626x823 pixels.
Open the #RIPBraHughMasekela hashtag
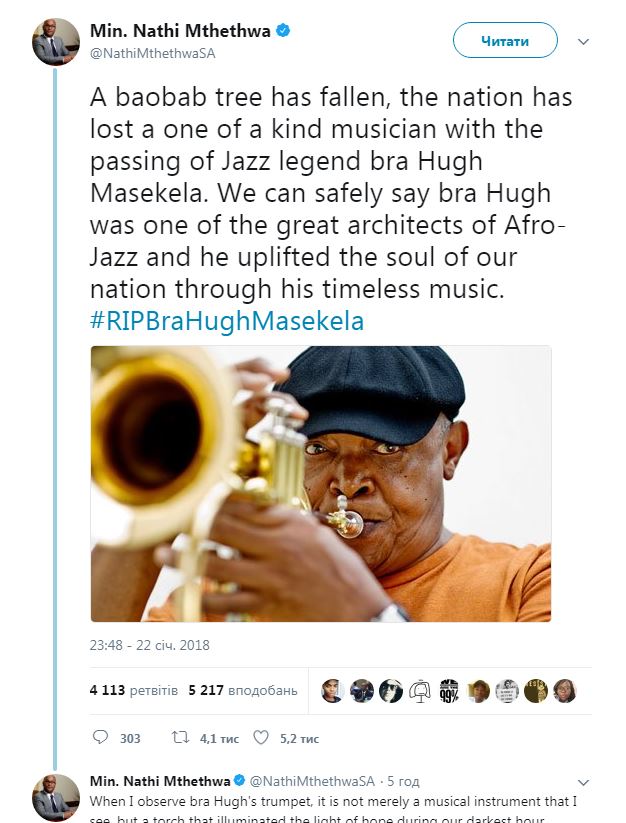pos(227,322)
